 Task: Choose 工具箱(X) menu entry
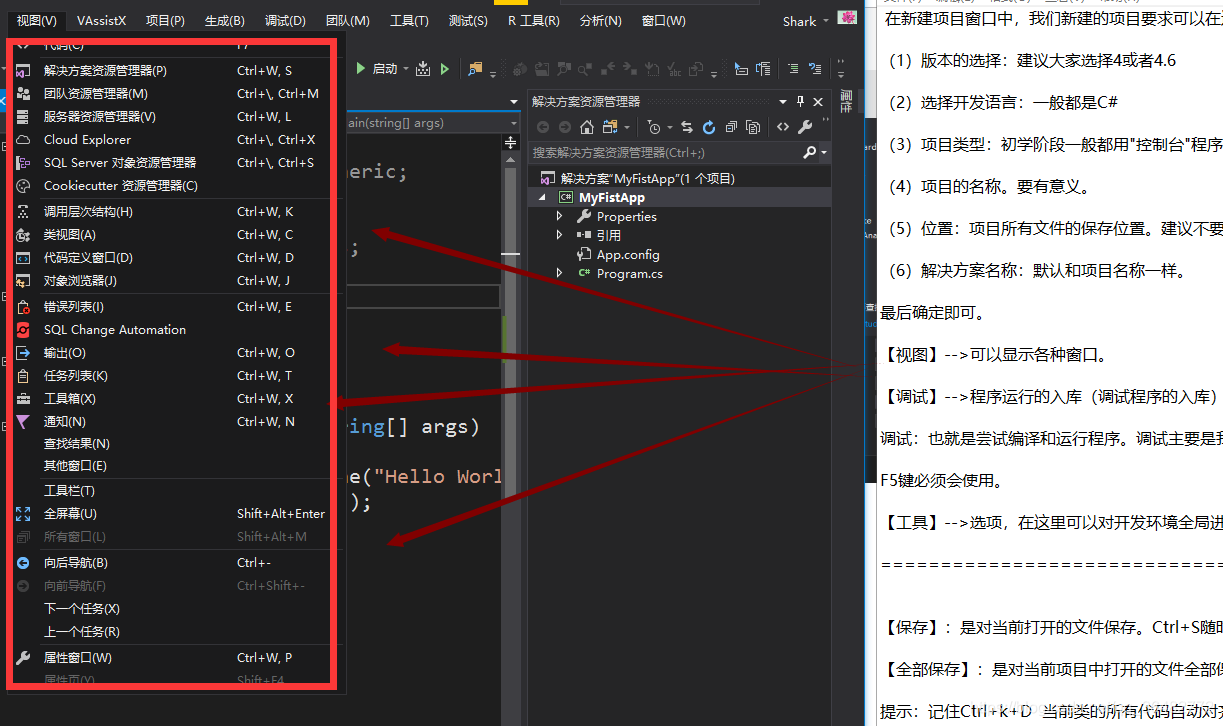coord(177,399)
